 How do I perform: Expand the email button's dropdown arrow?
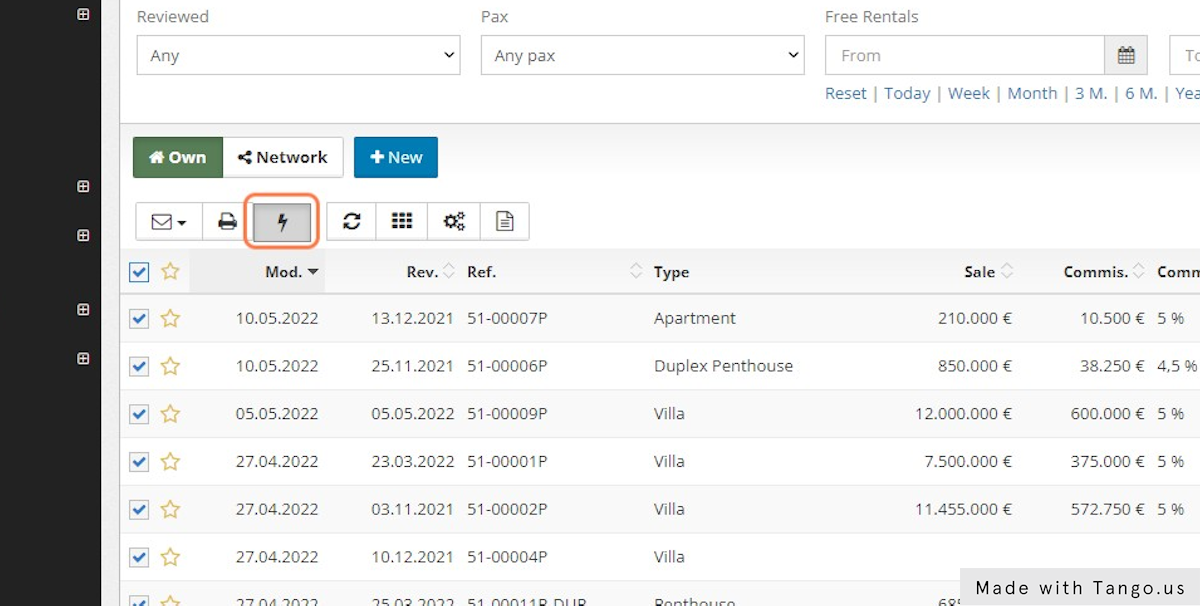tap(181, 221)
